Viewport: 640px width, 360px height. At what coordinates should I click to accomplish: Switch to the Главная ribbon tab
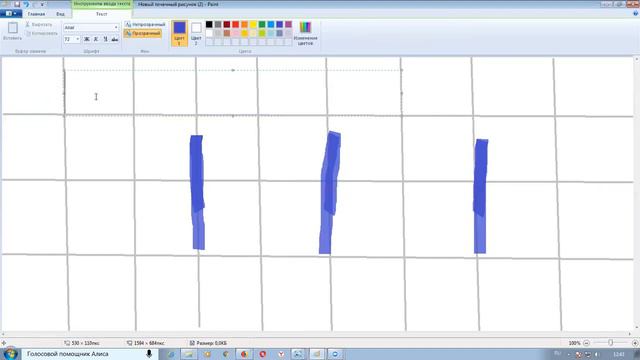click(36, 14)
